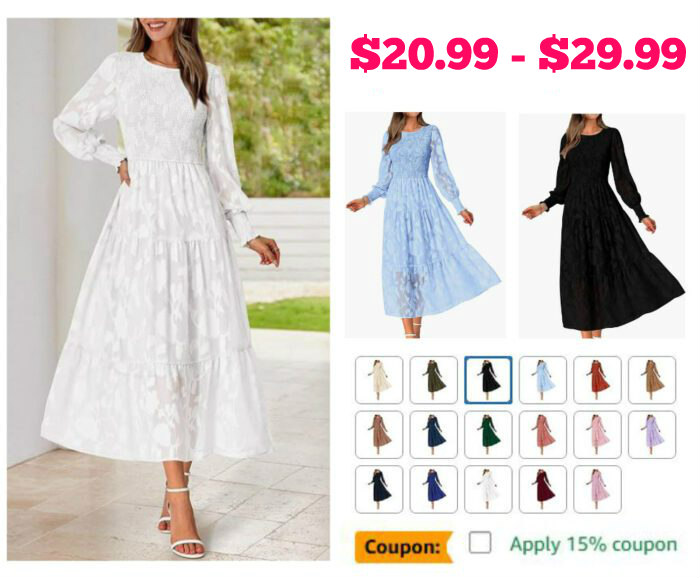This screenshot has height=578, width=700.
Task: Click the orange Coupon badge
Action: coord(404,547)
